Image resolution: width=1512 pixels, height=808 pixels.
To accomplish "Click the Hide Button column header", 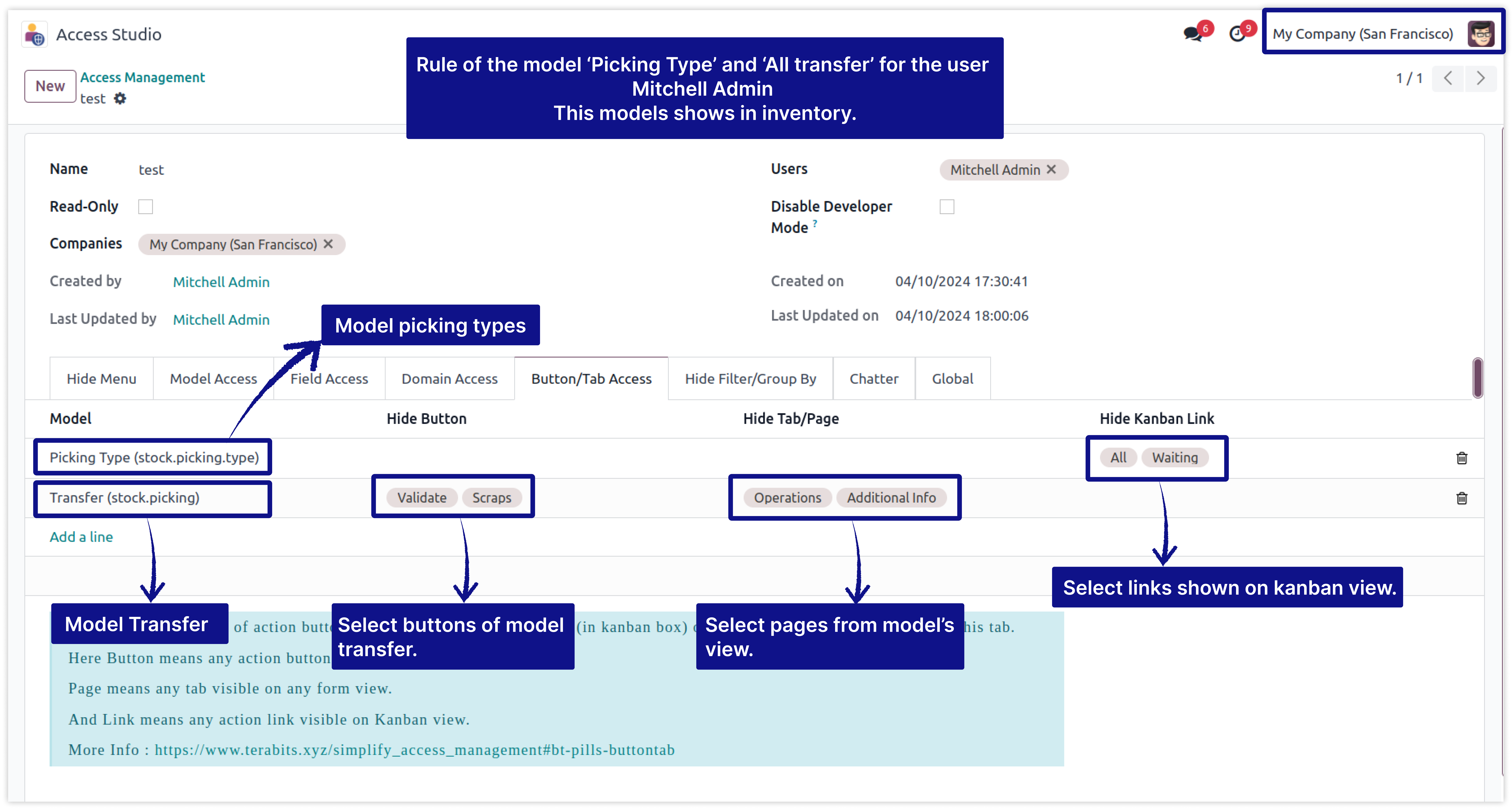I will point(427,419).
